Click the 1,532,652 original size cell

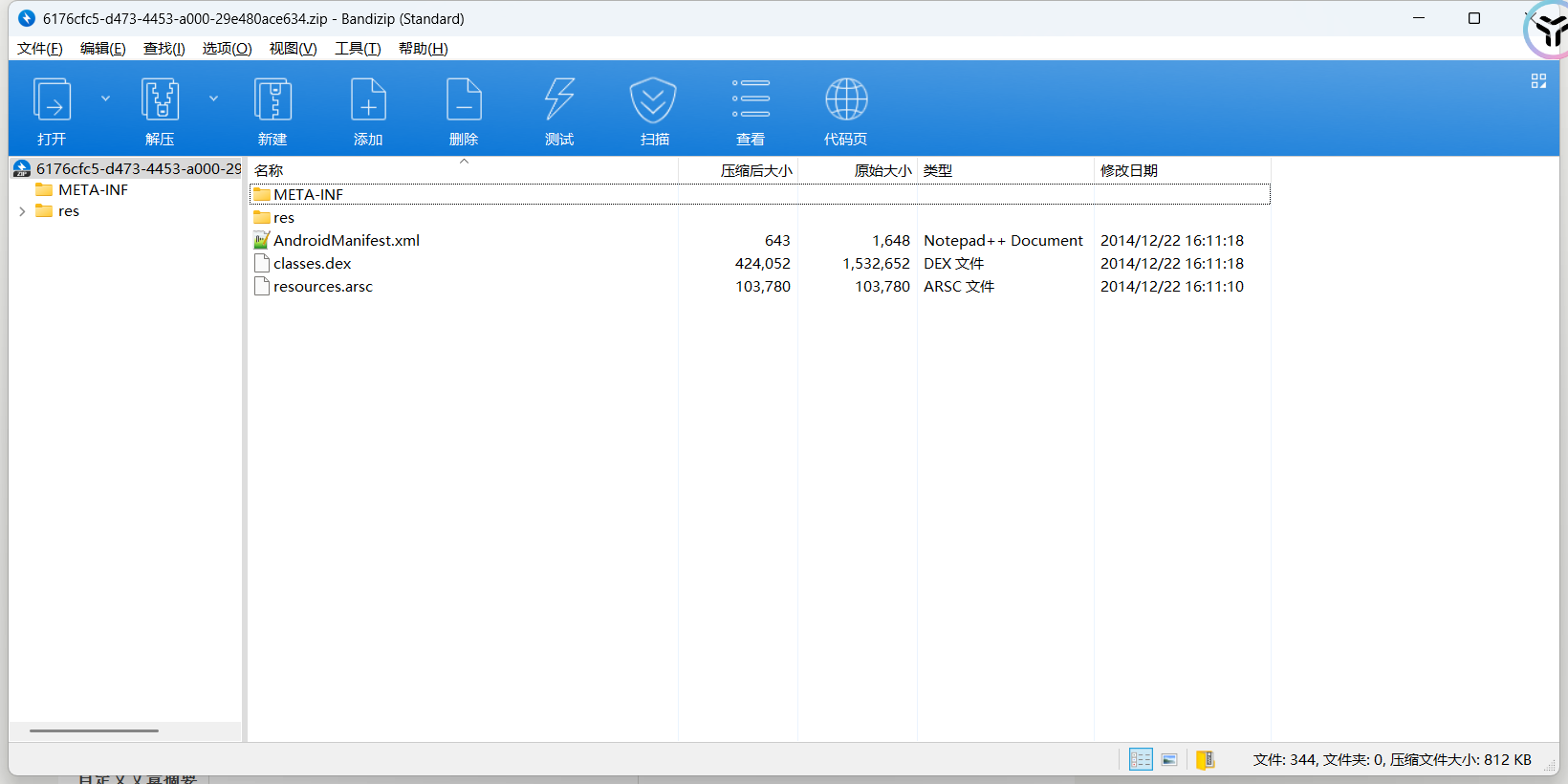[876, 264]
